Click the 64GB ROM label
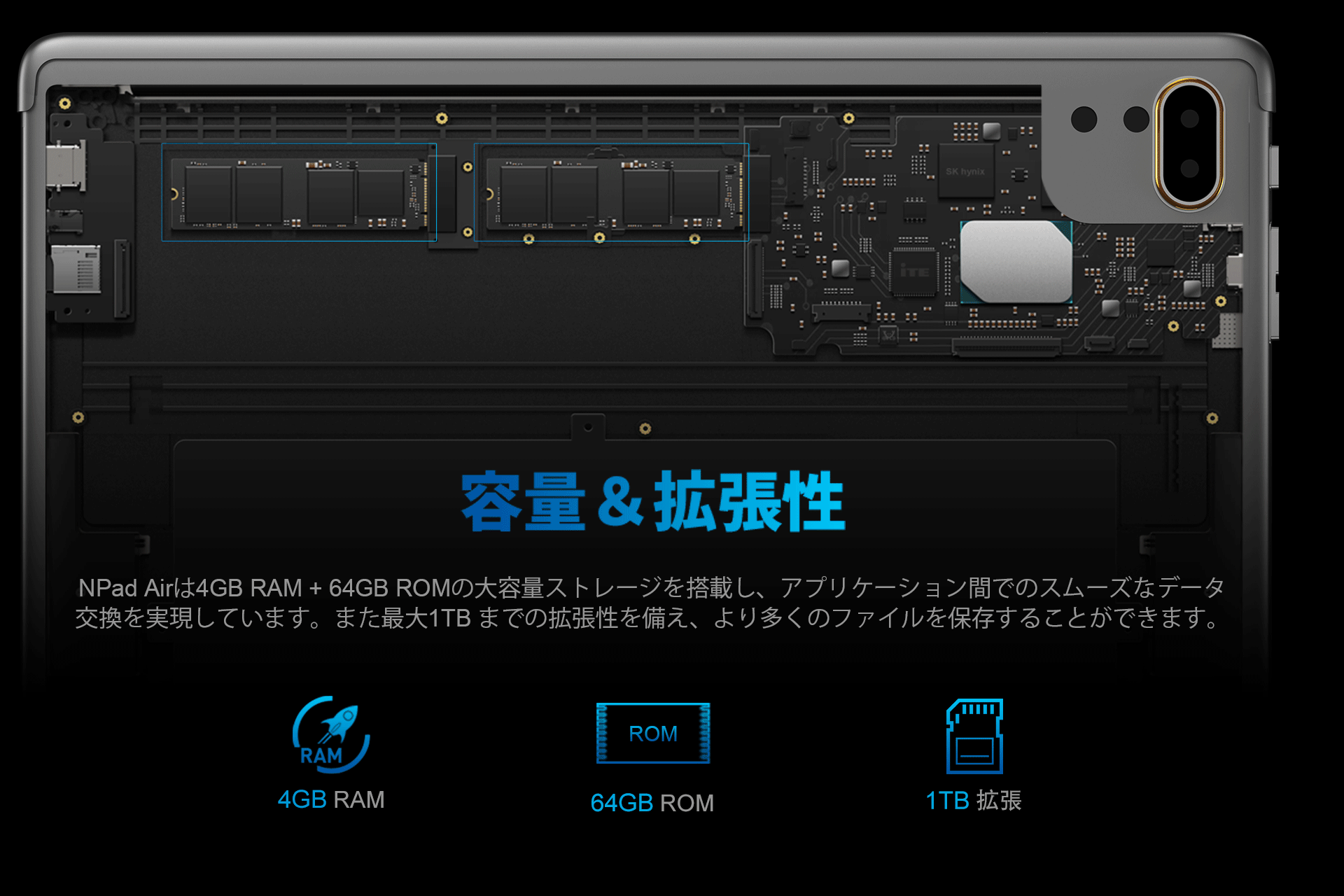The image size is (1344, 896). pyautogui.click(x=652, y=803)
